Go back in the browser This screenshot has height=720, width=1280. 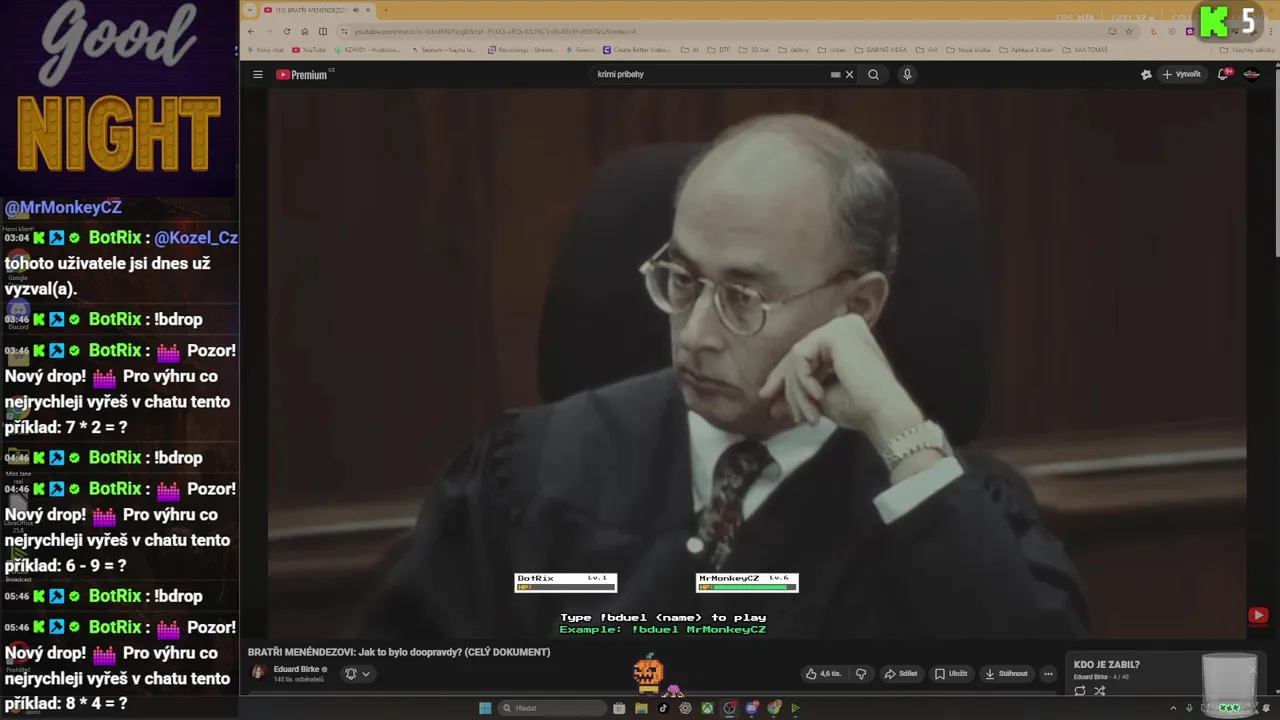tap(251, 31)
